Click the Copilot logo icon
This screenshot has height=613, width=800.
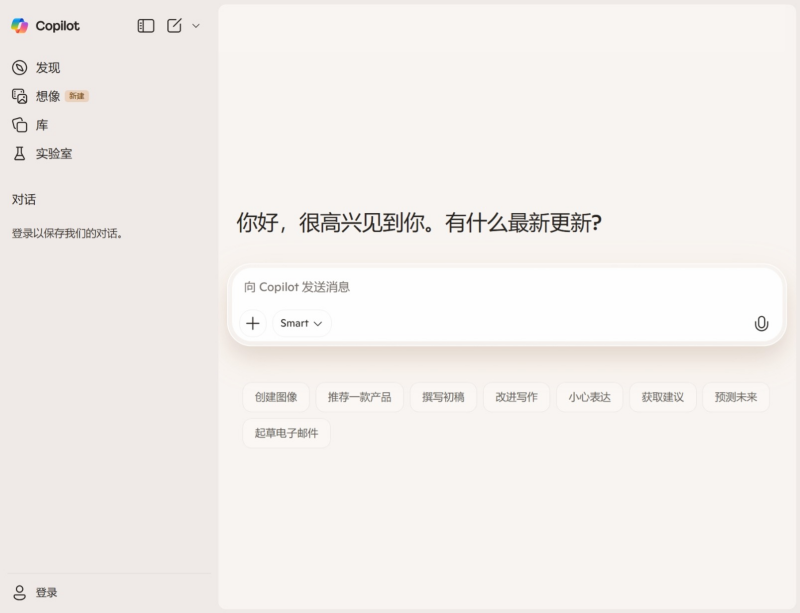[x=20, y=26]
